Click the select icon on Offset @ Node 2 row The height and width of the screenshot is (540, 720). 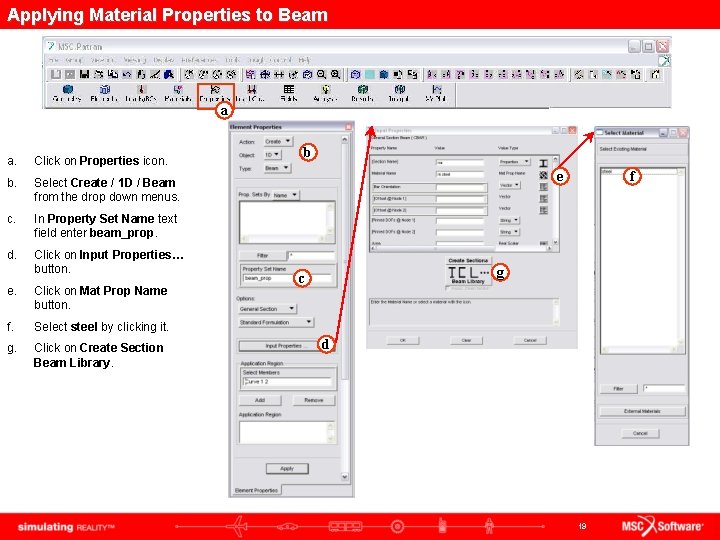543,210
